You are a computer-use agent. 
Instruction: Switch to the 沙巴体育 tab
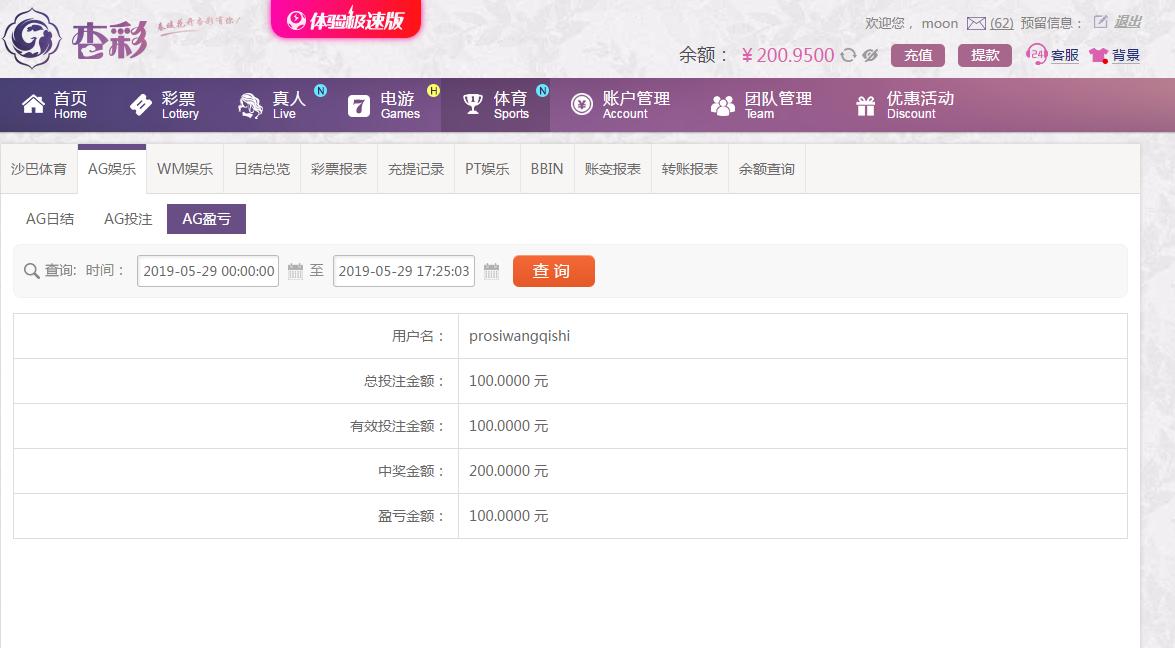(x=39, y=169)
